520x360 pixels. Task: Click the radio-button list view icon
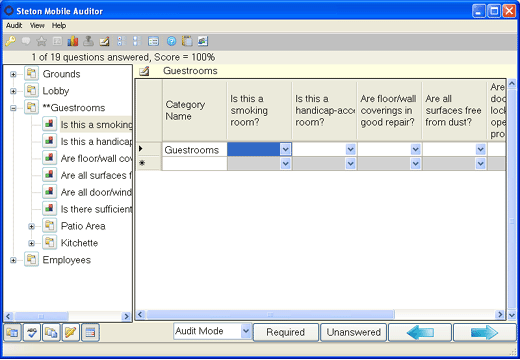coord(121,41)
